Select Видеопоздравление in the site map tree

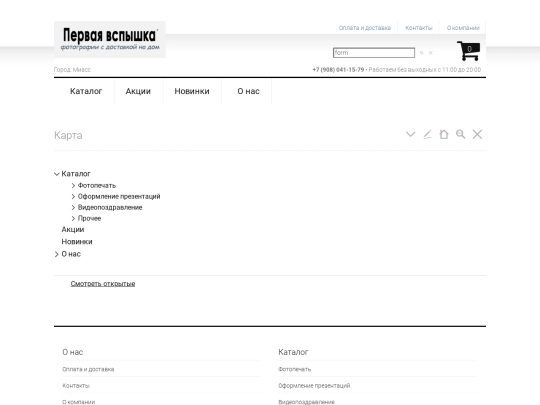(110, 207)
